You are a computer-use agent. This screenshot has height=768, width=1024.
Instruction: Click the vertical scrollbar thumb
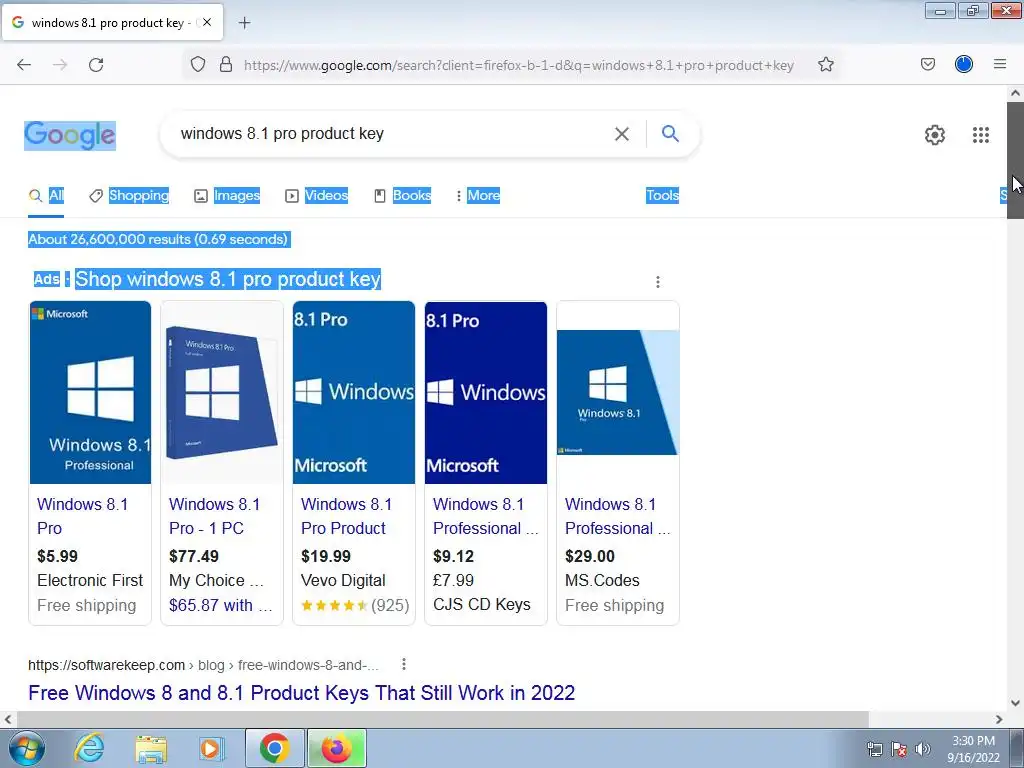1015,160
